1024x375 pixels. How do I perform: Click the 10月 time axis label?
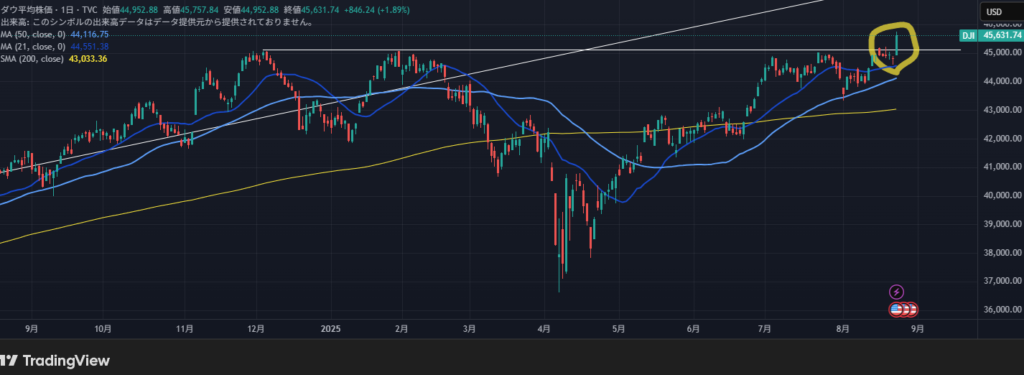click(104, 329)
